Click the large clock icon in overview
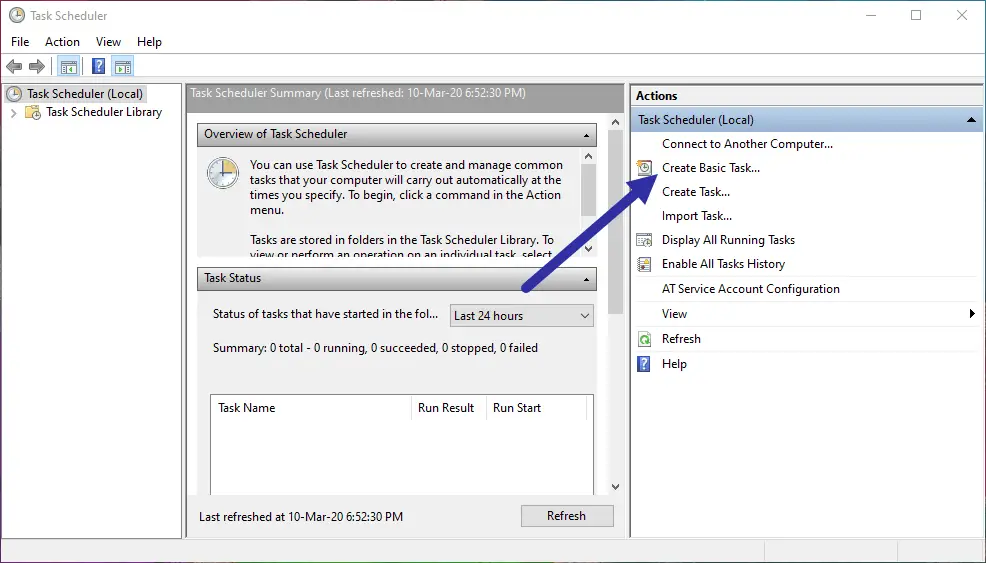This screenshot has height=563, width=986. pyautogui.click(x=223, y=172)
